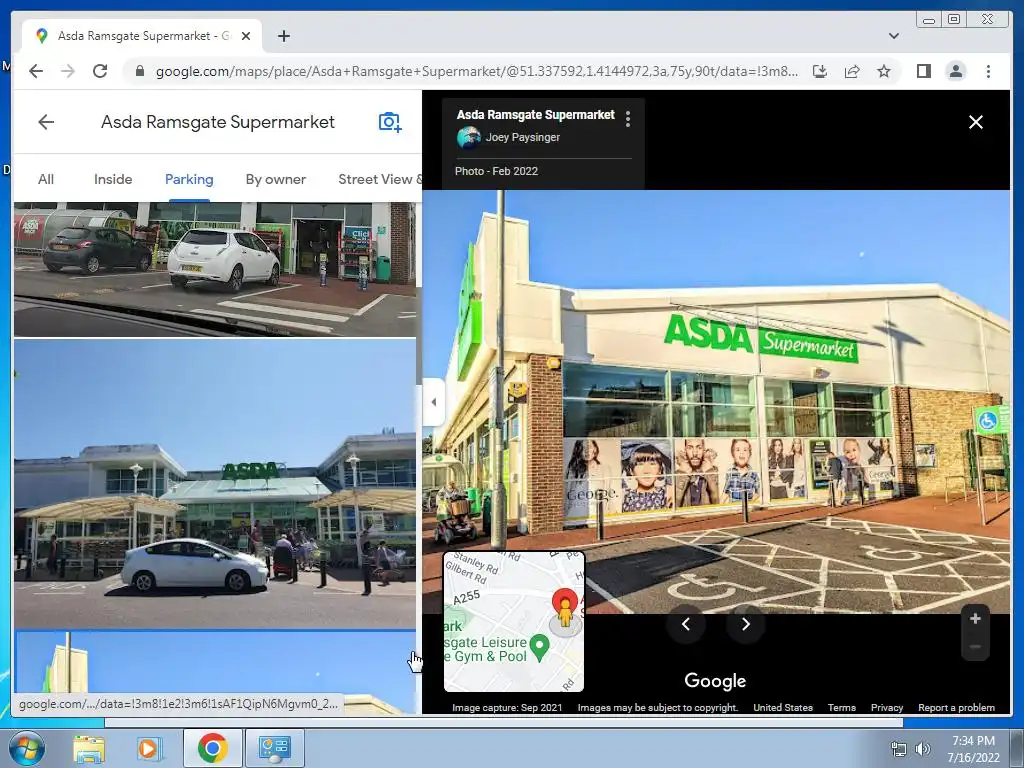This screenshot has width=1024, height=768.
Task: Click the browser forward arrow button
Action: (68, 71)
